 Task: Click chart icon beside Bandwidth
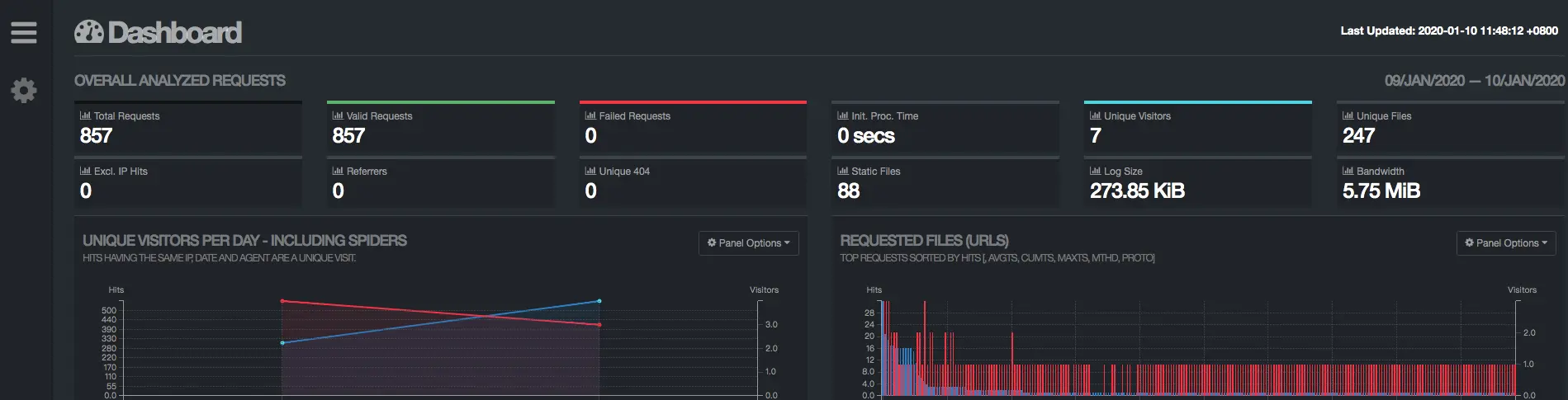(1348, 171)
